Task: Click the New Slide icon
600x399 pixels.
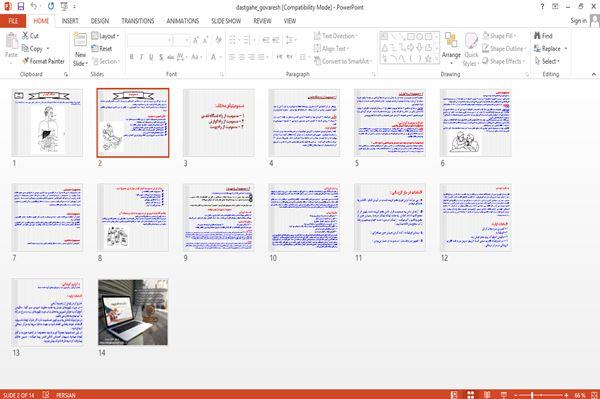Action: pyautogui.click(x=80, y=40)
